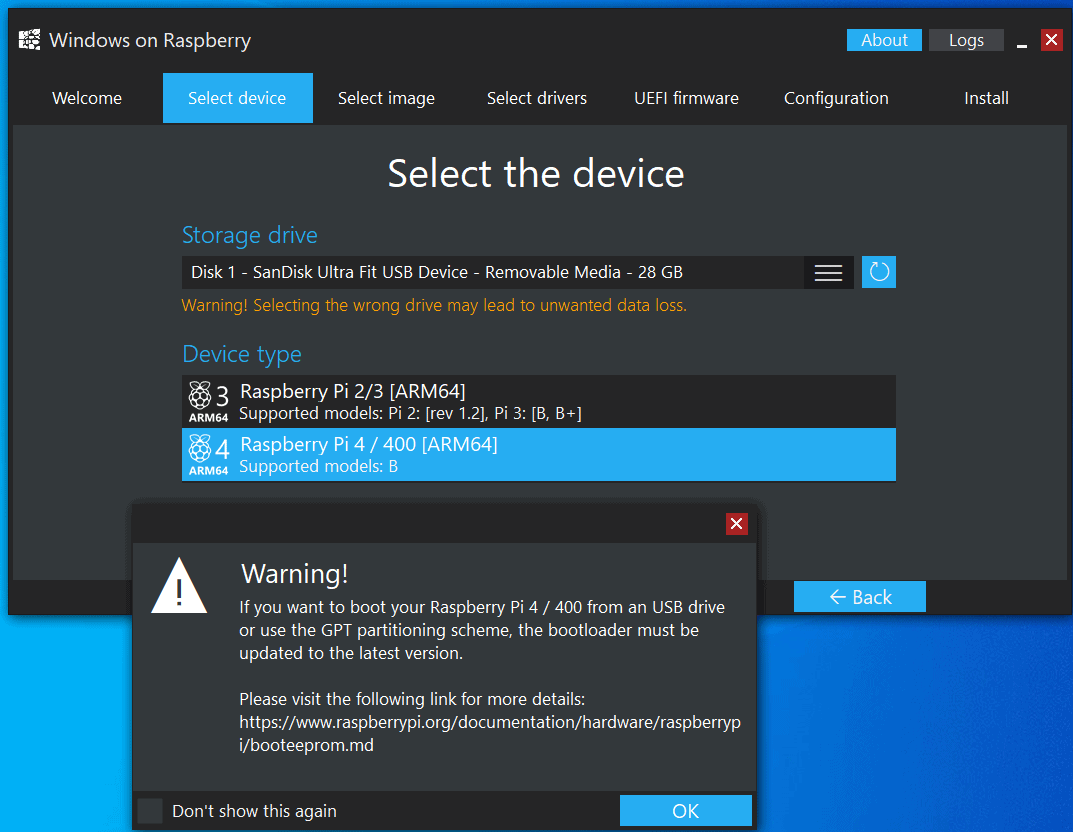Open the Configuration tab
Screen dimensions: 1073x832
(x=836, y=98)
